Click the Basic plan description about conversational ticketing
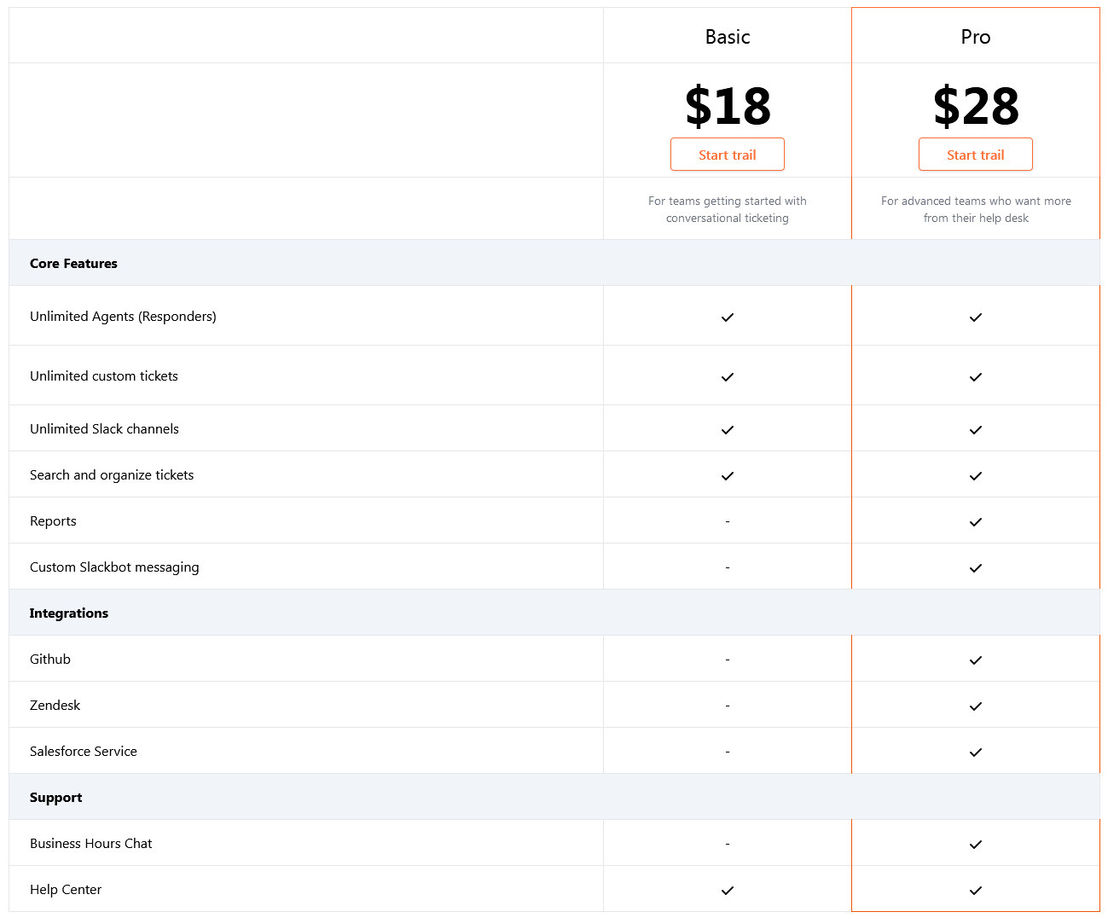 point(727,209)
